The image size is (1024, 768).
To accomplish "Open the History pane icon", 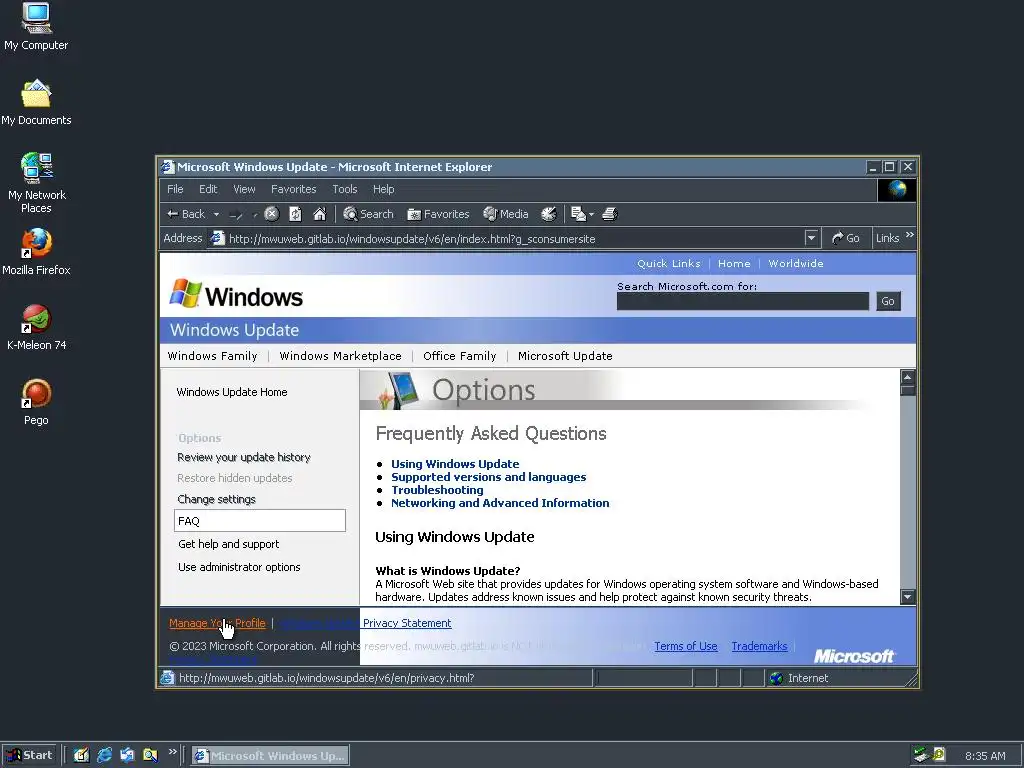I will pos(549,214).
